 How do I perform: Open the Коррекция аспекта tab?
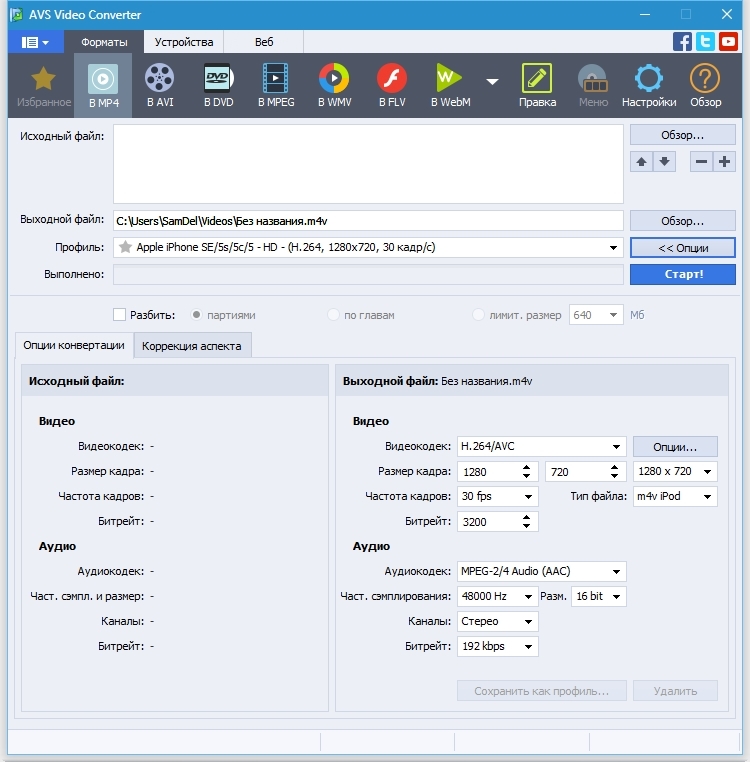click(192, 346)
